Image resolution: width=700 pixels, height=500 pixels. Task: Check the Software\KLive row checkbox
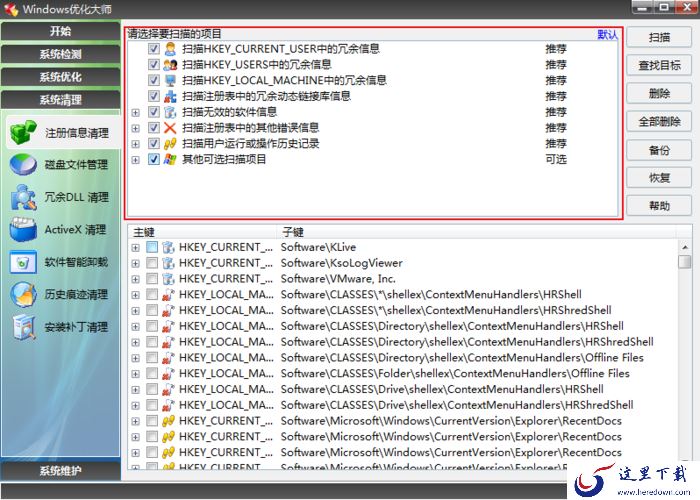coord(152,247)
